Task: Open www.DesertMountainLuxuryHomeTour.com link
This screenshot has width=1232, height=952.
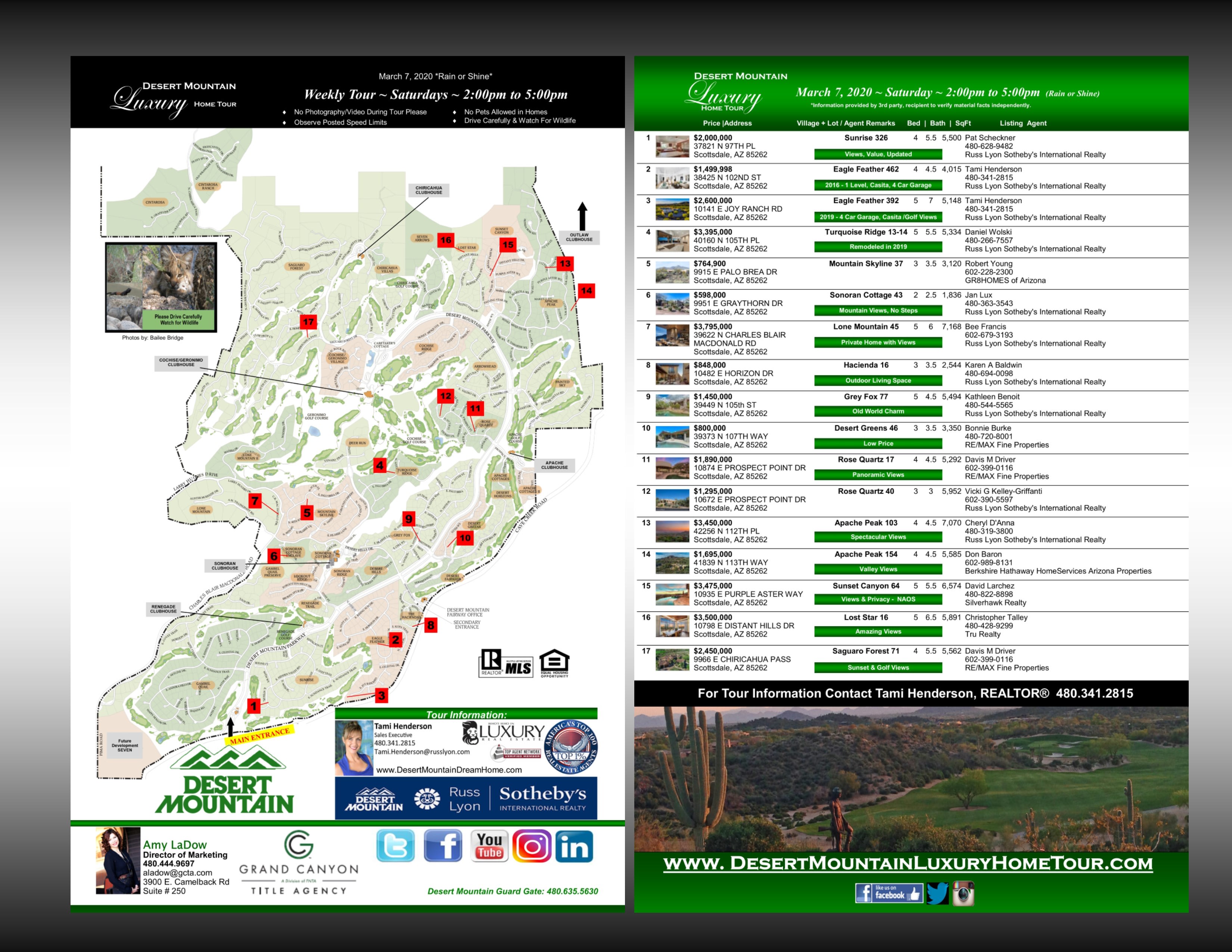Action: [x=908, y=864]
